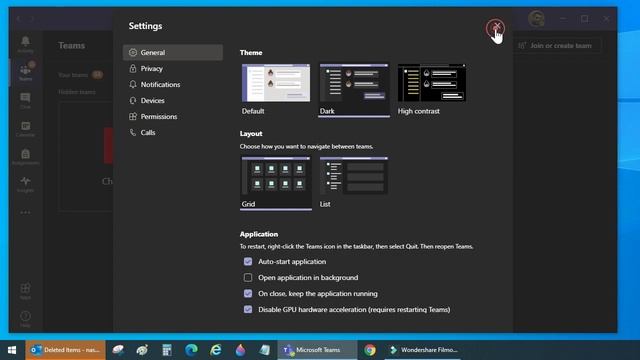Open the General settings tab
The height and width of the screenshot is (360, 640).
click(x=173, y=52)
